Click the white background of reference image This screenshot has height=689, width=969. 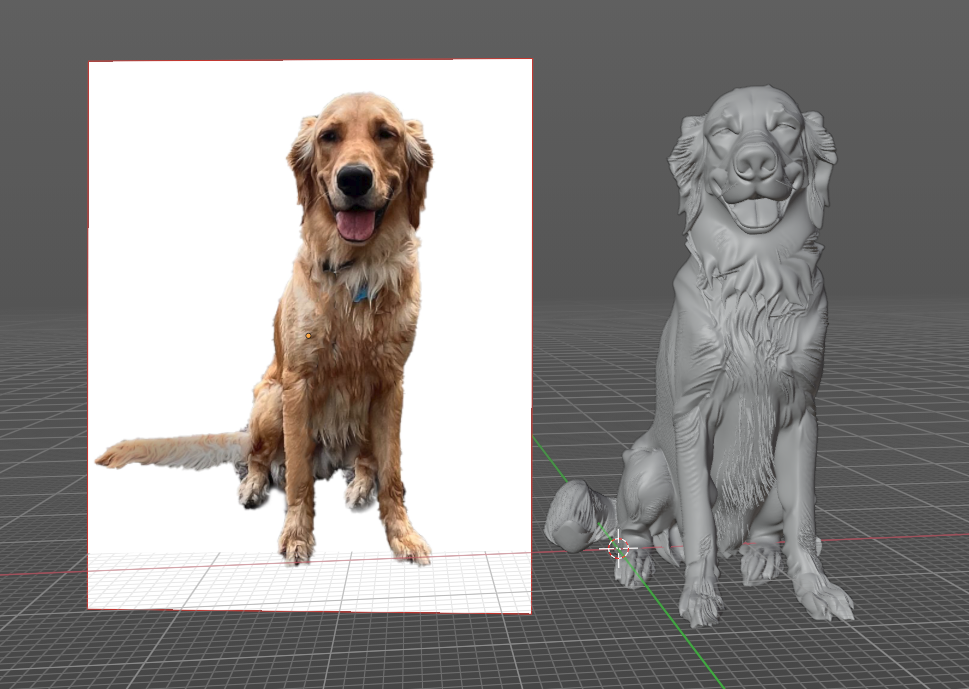pos(185,247)
